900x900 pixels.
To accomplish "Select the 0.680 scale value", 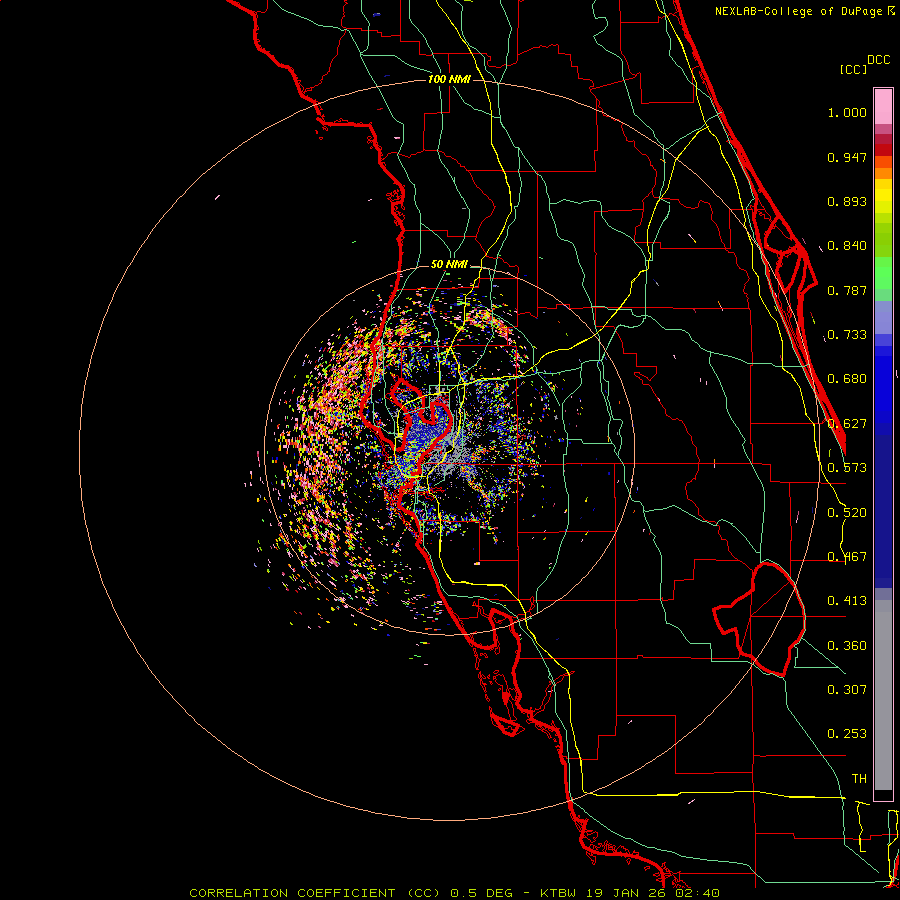I will pos(847,379).
